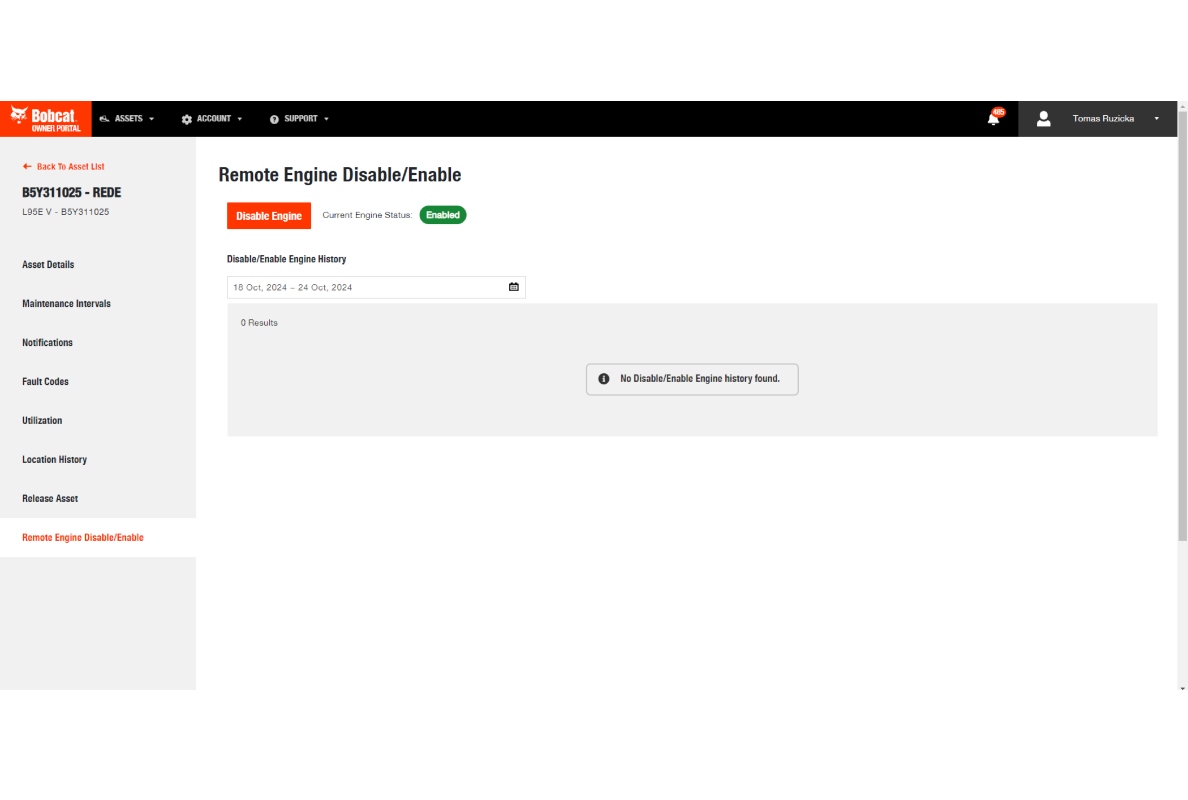Viewport: 1188px width, 800px height.
Task: Follow the Back To Asset List link
Action: click(70, 167)
